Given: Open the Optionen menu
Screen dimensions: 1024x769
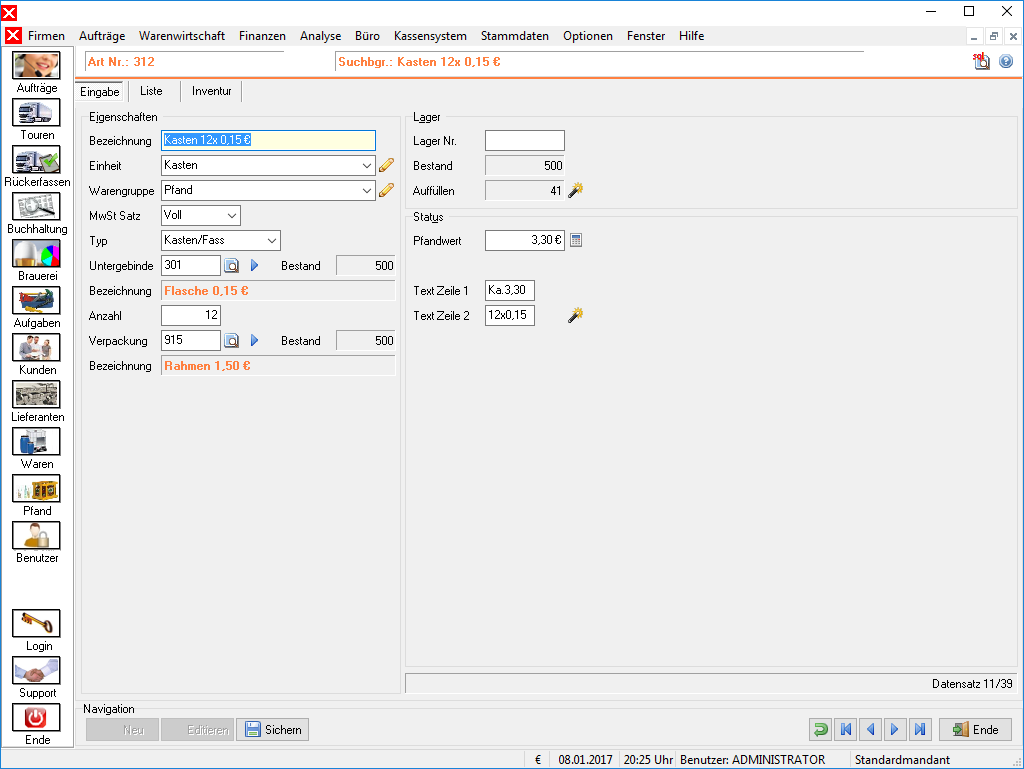Looking at the screenshot, I should tap(588, 36).
